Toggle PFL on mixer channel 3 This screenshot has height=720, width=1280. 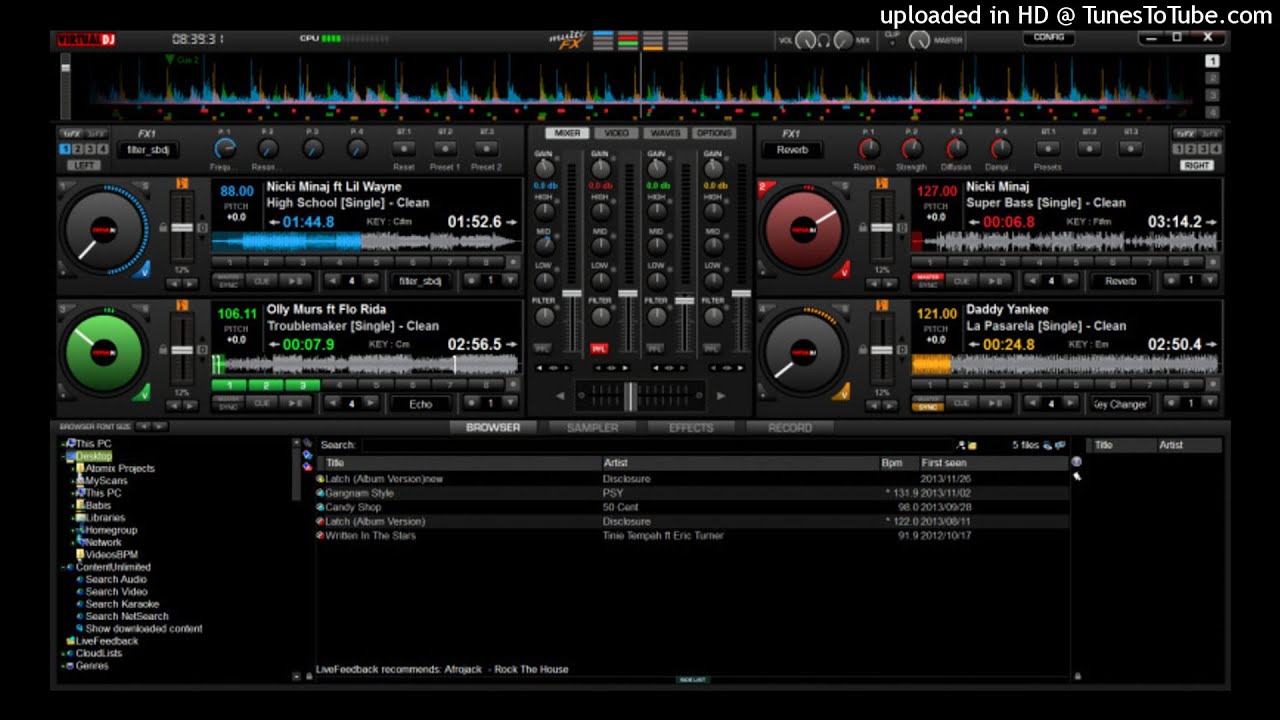(x=655, y=348)
